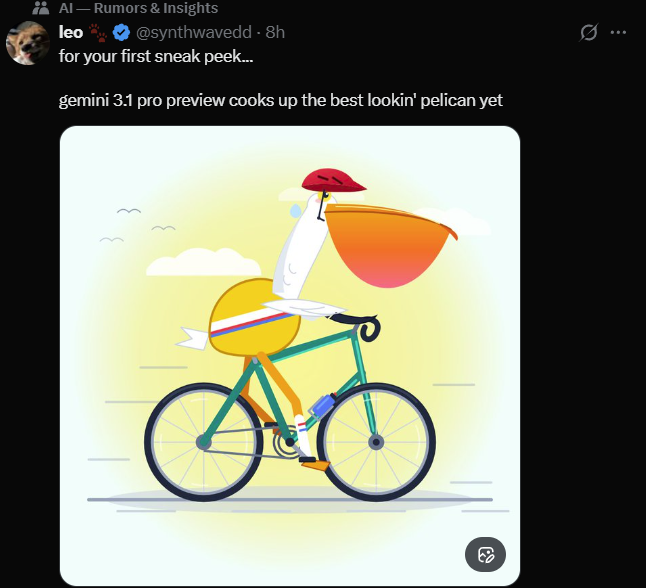Open the @synthwavedd handle link
Screen dimensions: 646x588
pyautogui.click(x=193, y=32)
